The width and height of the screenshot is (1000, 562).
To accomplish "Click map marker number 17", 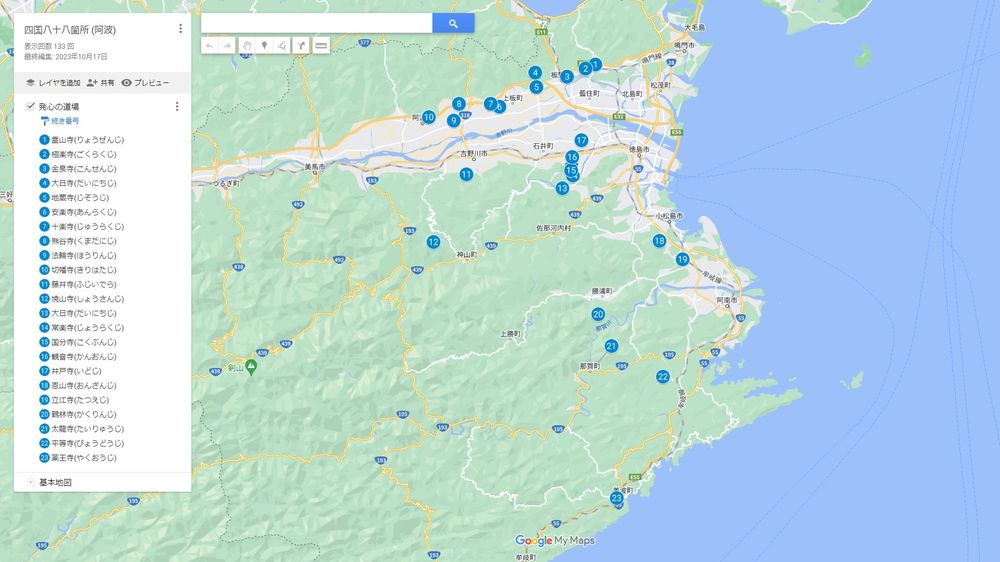I will (581, 140).
